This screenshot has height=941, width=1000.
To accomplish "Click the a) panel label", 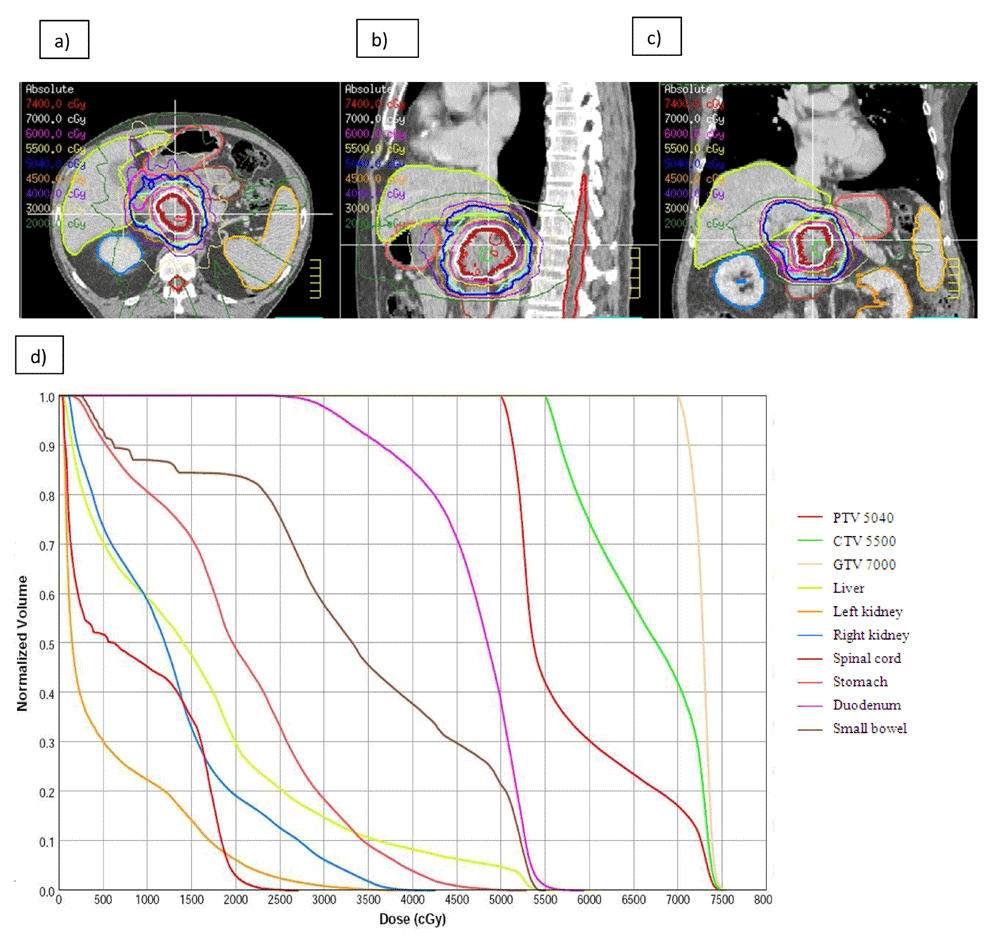I will [64, 40].
